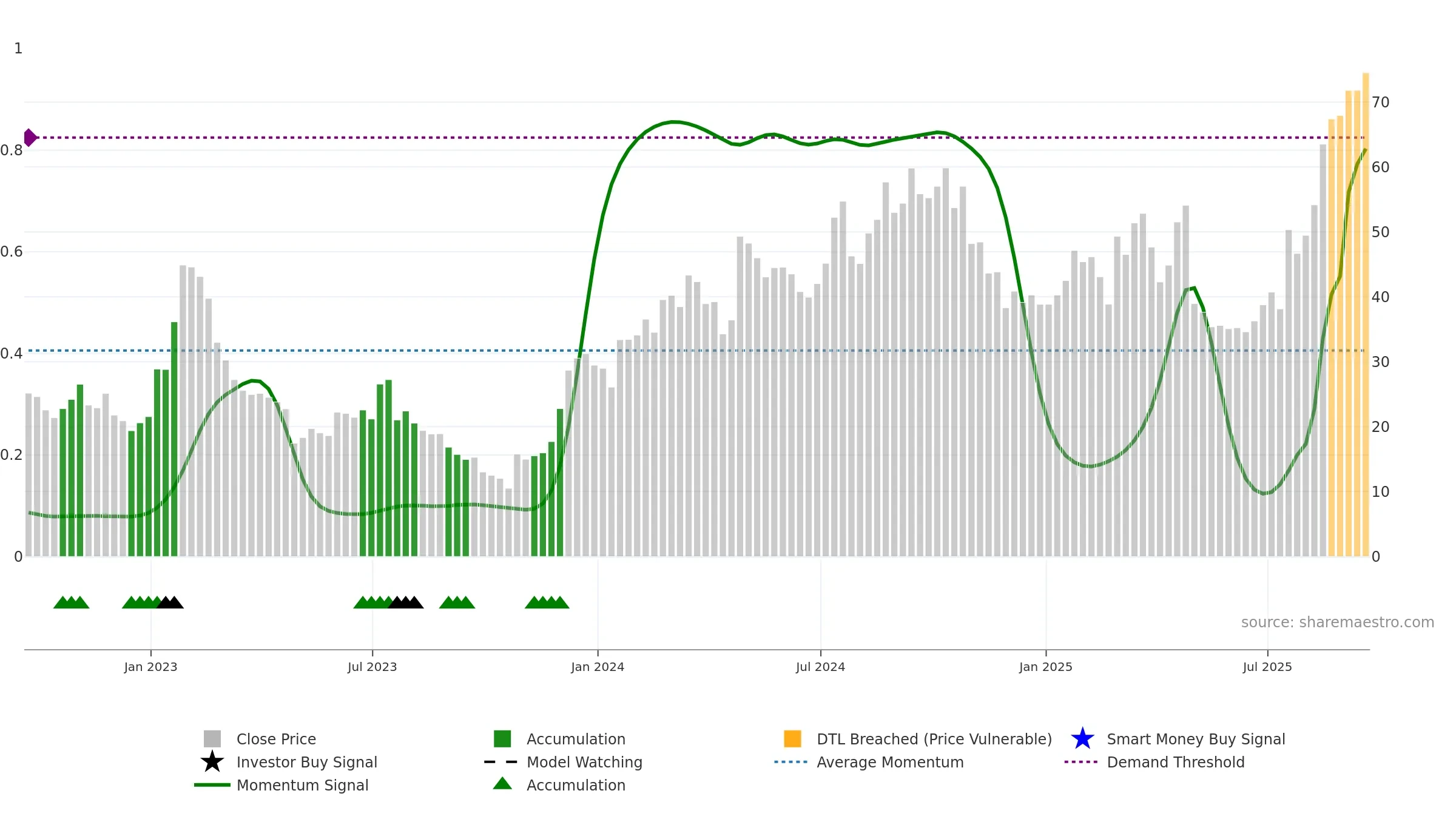Click the left axis value 0.8
Viewport: 1456px width, 819px height.
click(12, 150)
